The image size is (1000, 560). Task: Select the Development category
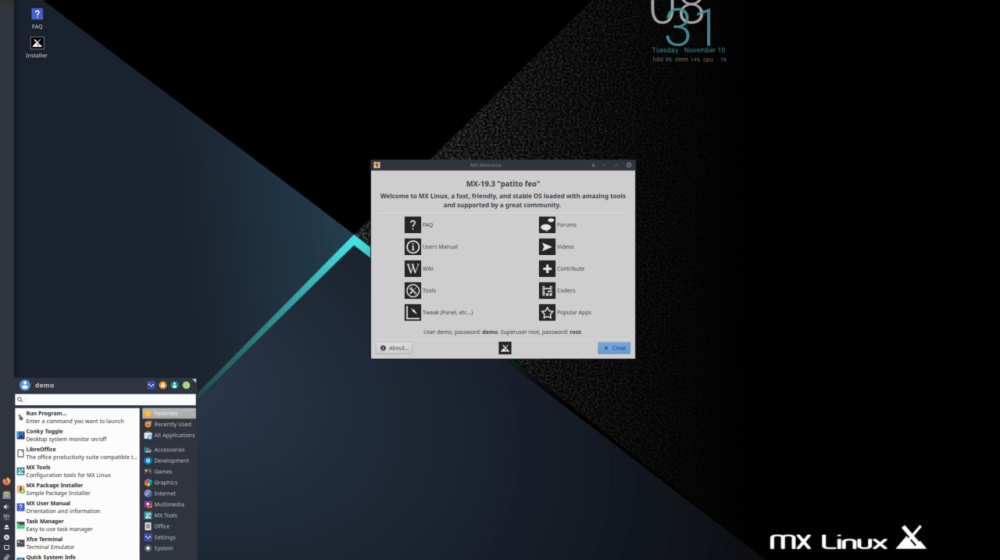coord(169,461)
